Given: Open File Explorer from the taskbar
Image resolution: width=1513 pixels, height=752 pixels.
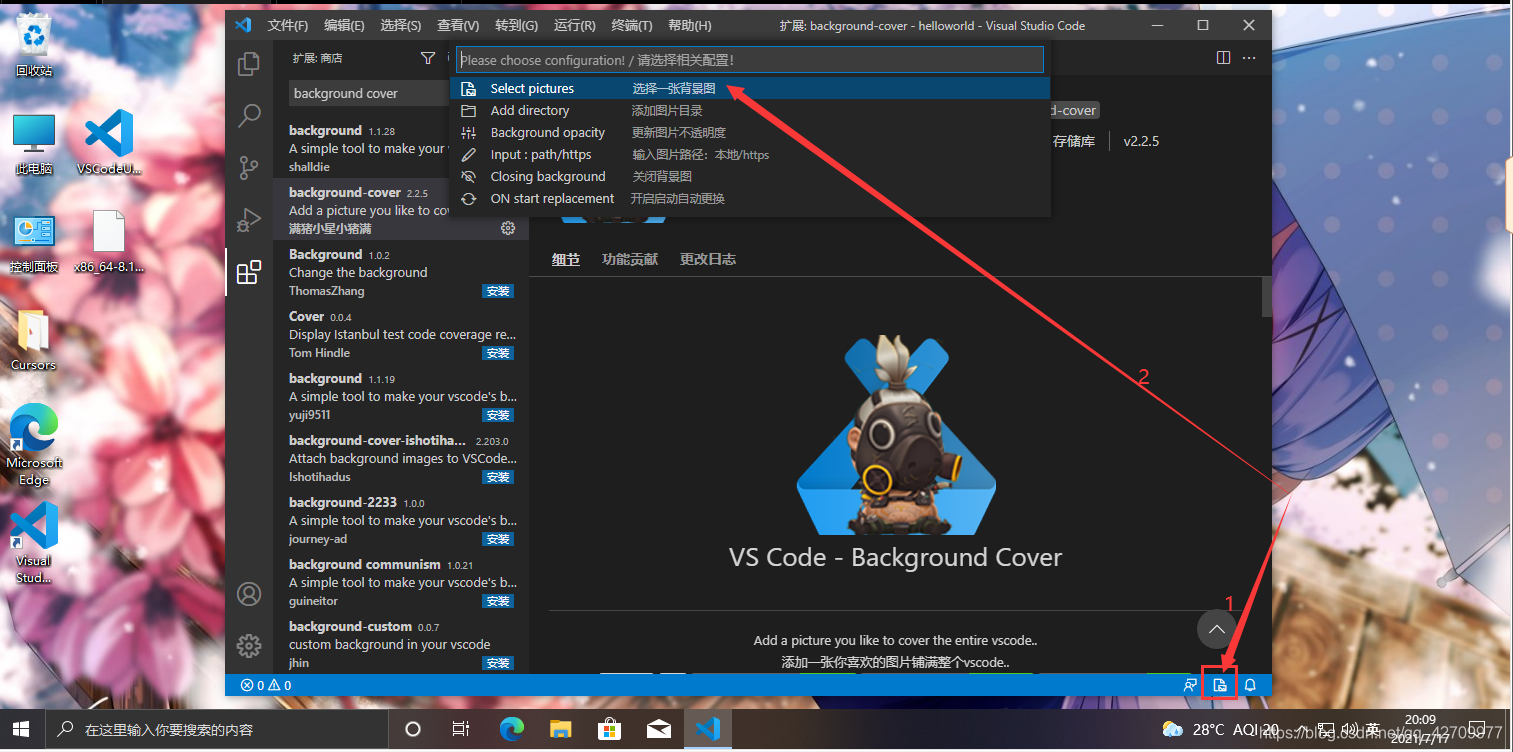Looking at the screenshot, I should (x=561, y=729).
